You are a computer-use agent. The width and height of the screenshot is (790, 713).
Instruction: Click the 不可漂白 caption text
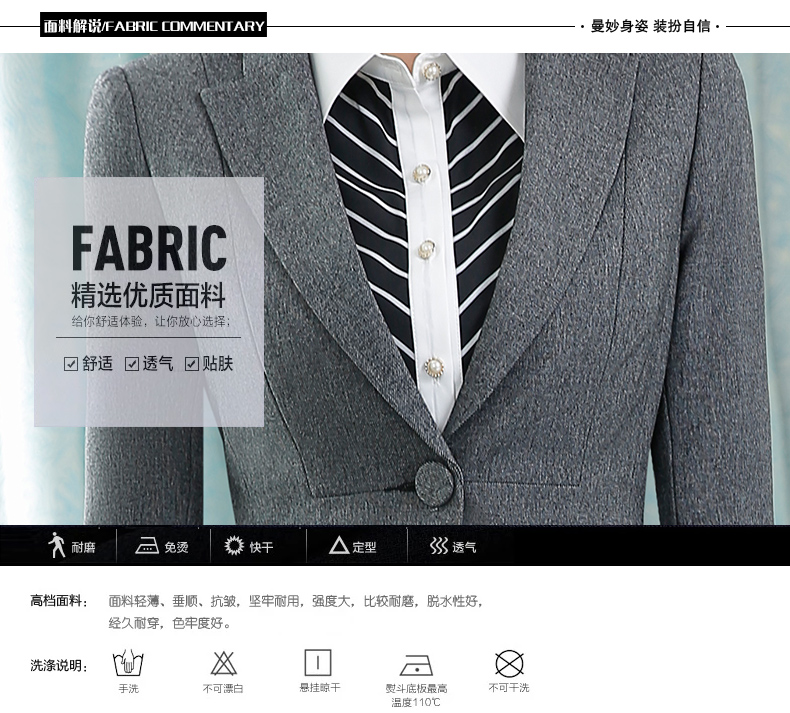tap(223, 688)
